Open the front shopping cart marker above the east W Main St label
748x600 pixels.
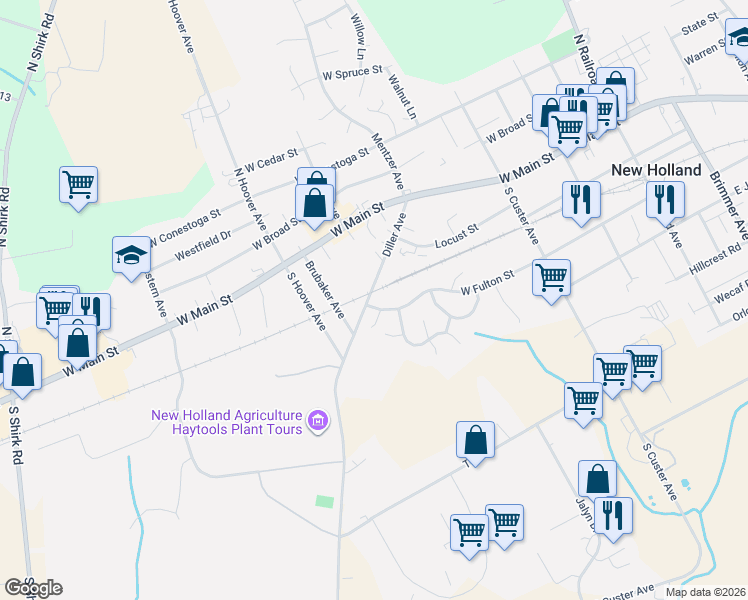[x=567, y=132]
